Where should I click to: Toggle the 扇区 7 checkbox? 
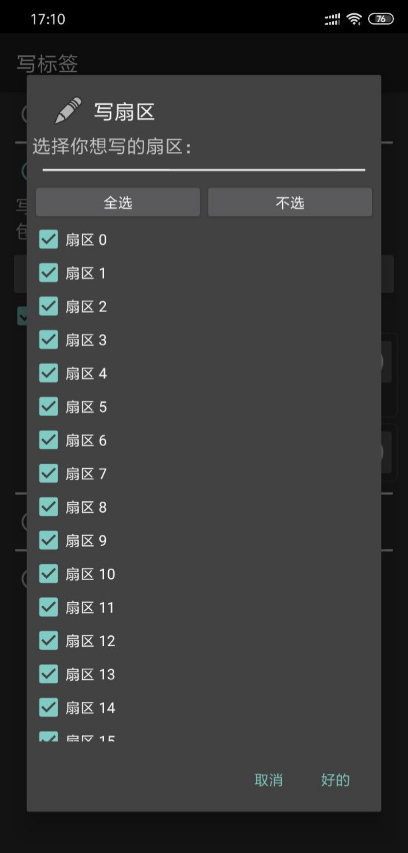48,473
